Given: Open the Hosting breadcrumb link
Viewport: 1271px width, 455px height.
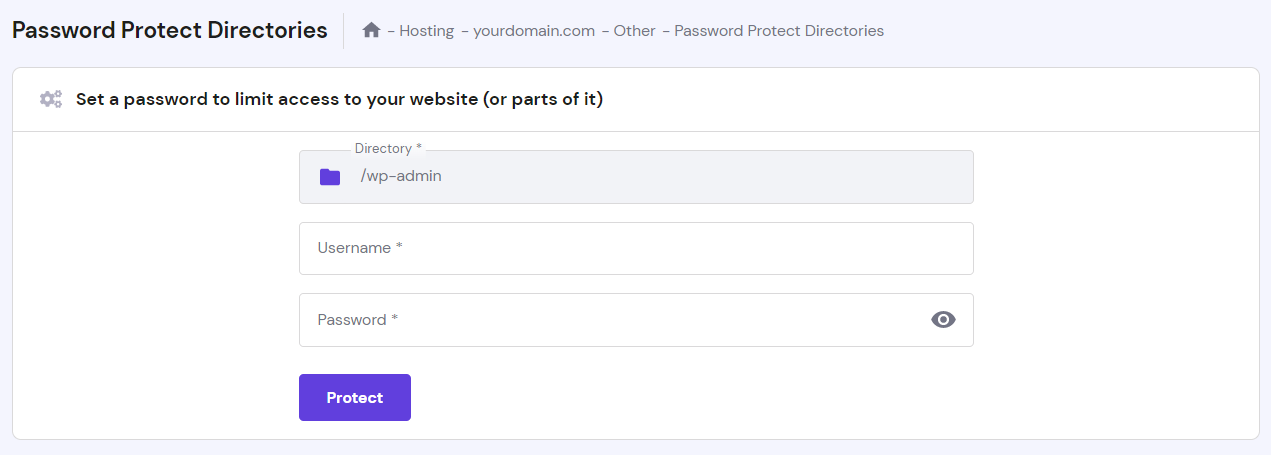Looking at the screenshot, I should 426,31.
